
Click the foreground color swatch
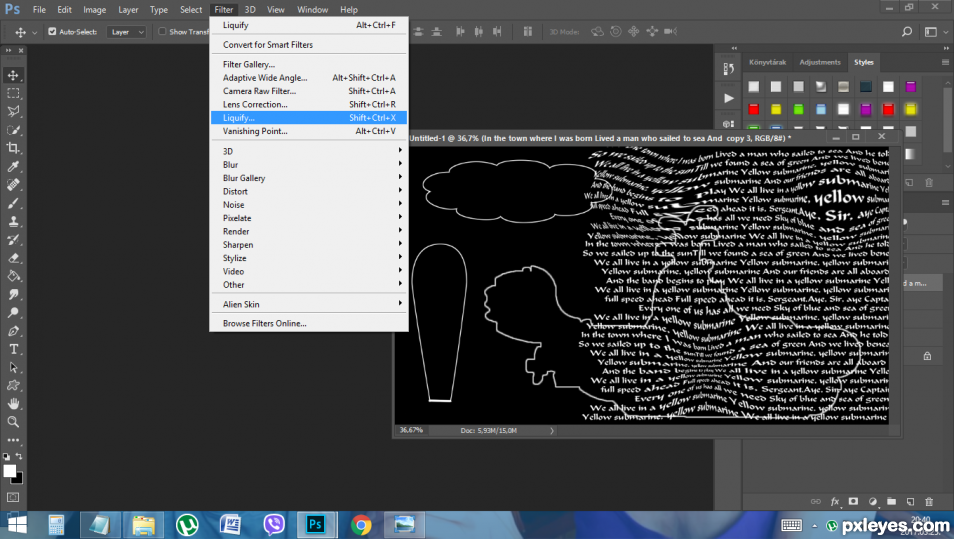pyautogui.click(x=9, y=471)
